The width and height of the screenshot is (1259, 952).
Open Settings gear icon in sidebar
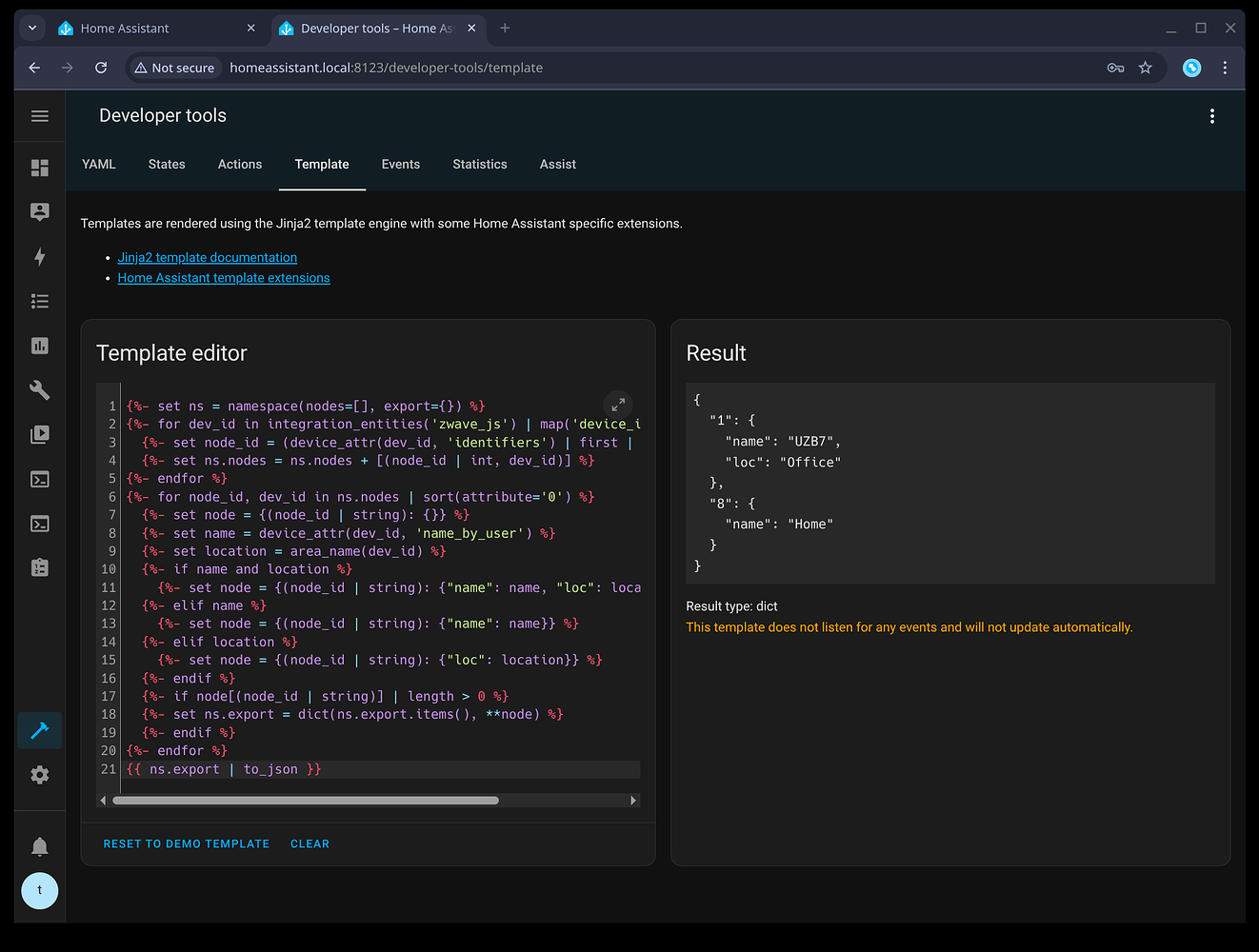coord(39,775)
